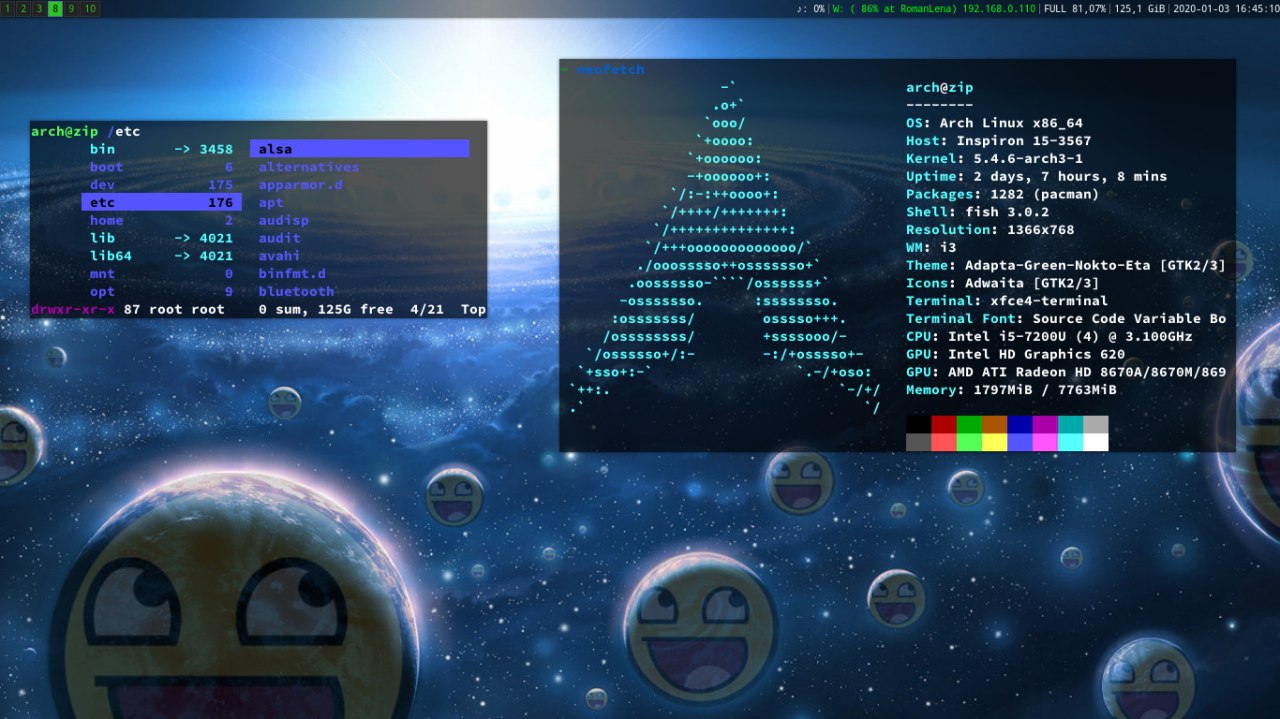Image resolution: width=1280 pixels, height=719 pixels.
Task: Click the 'Resolution: 1366x768' line
Action: point(990,229)
